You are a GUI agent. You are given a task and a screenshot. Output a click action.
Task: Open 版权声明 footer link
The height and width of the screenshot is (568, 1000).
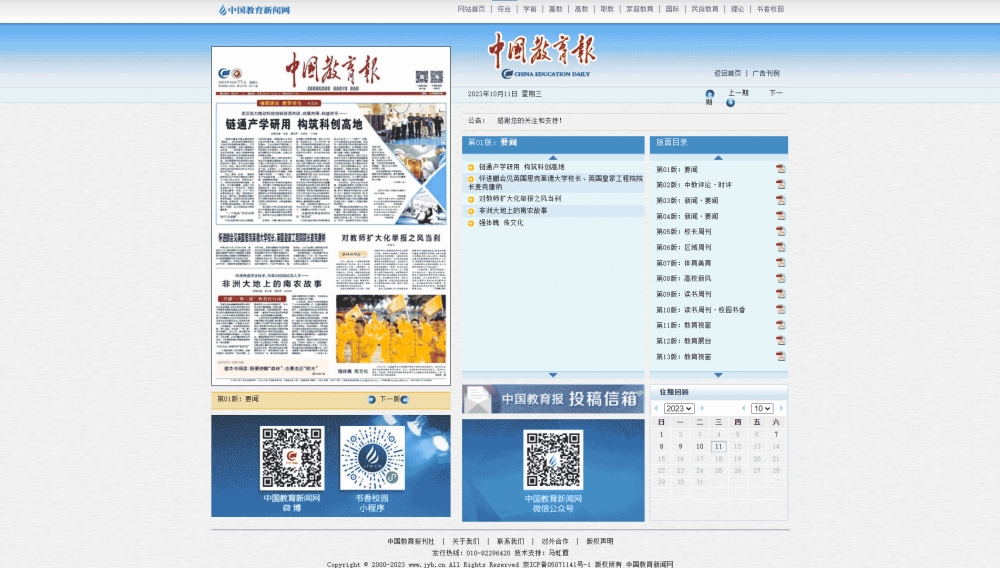pos(599,541)
